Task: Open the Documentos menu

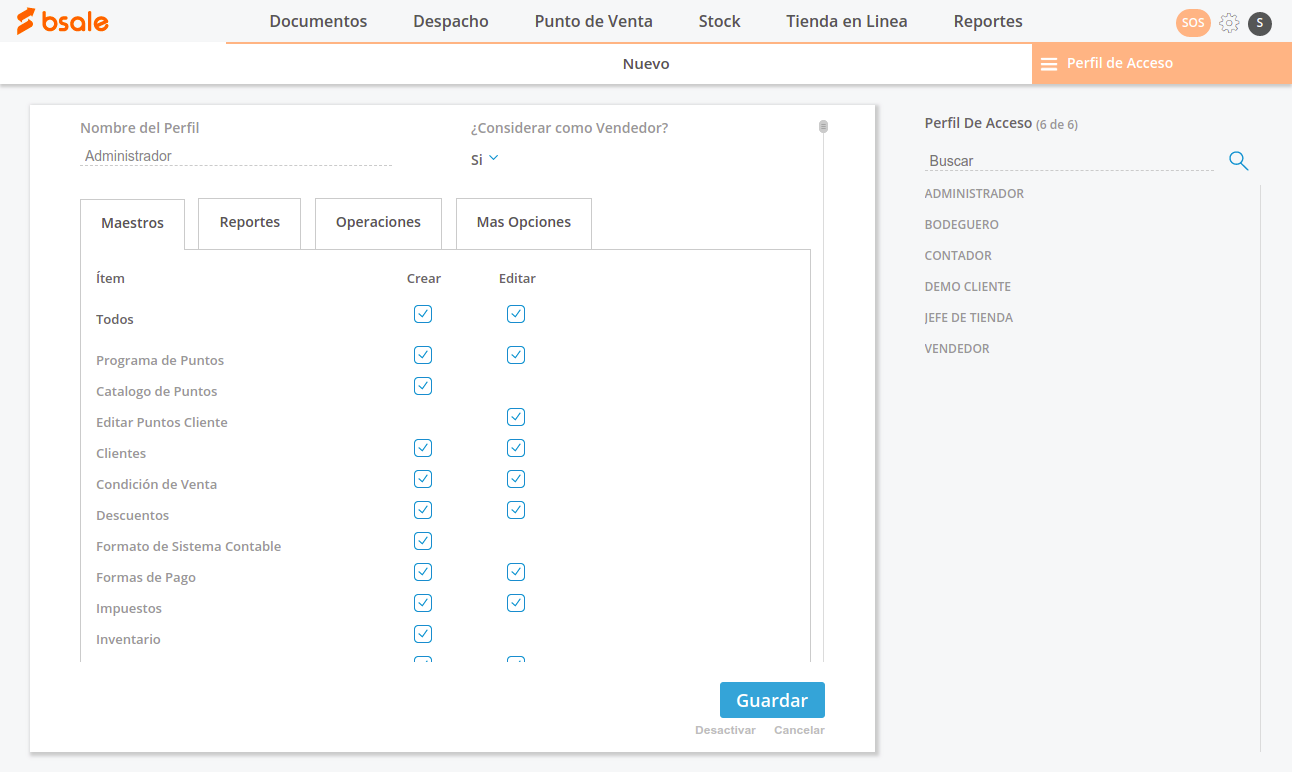Action: pos(318,21)
